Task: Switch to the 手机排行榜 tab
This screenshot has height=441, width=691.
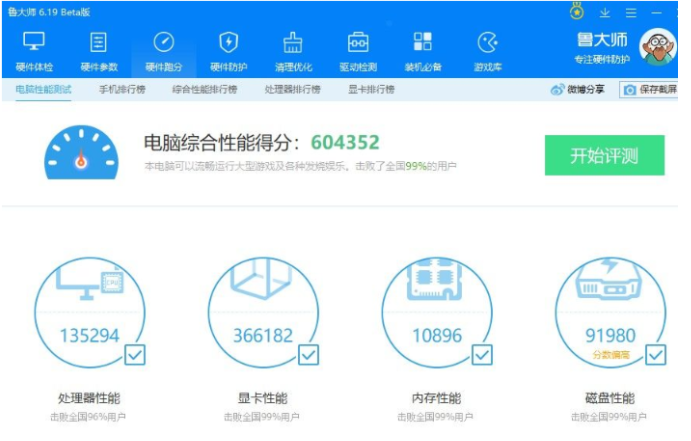Action: [x=122, y=89]
